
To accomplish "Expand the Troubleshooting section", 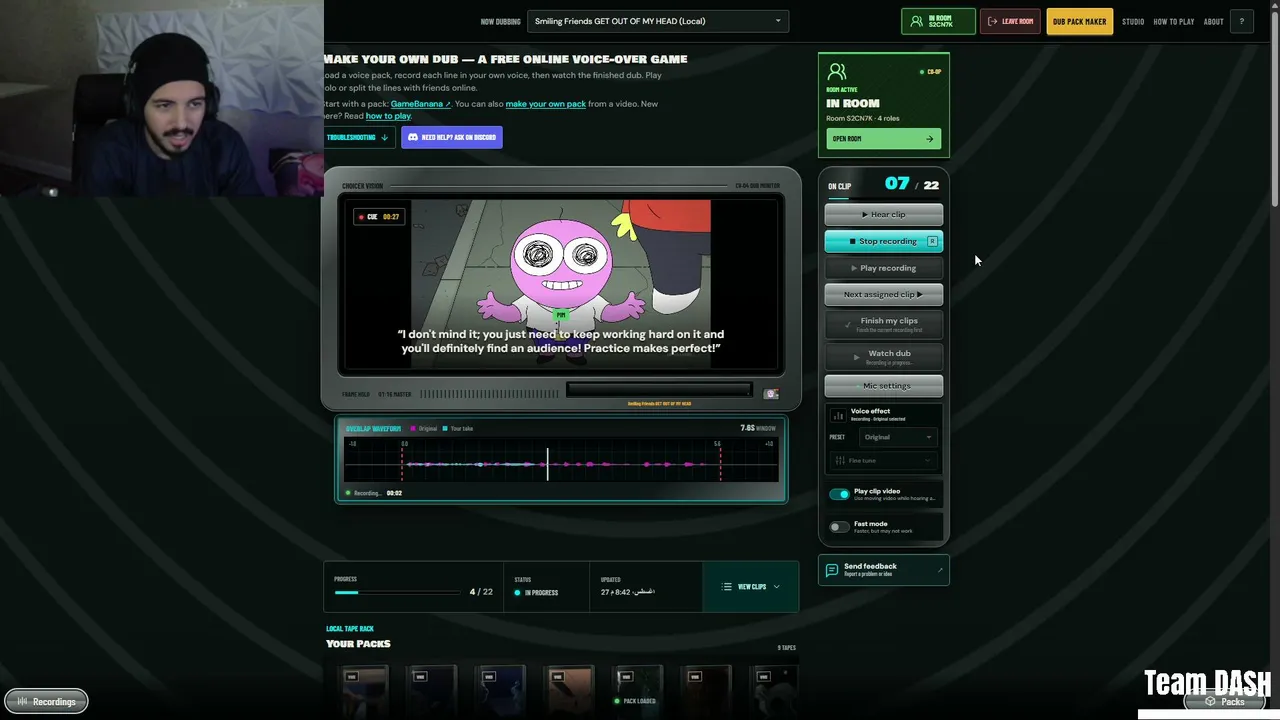I will click(x=358, y=137).
